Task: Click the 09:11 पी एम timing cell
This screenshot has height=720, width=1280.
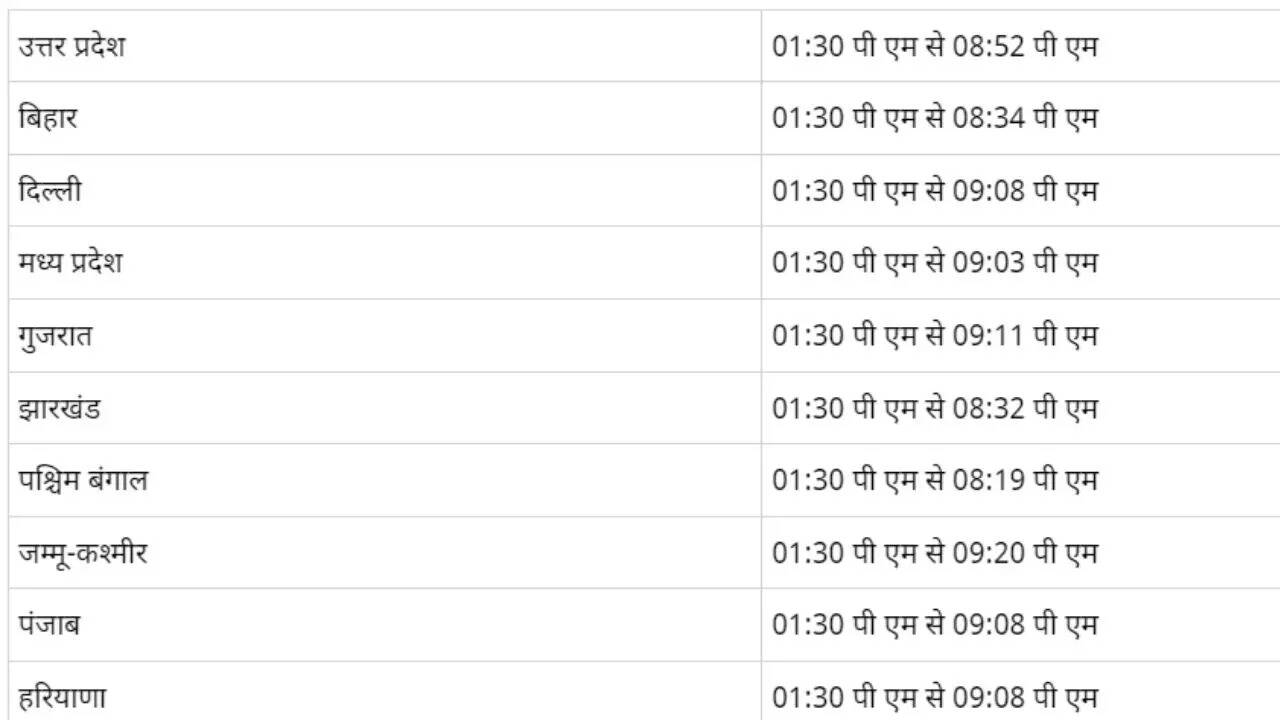Action: pos(934,335)
